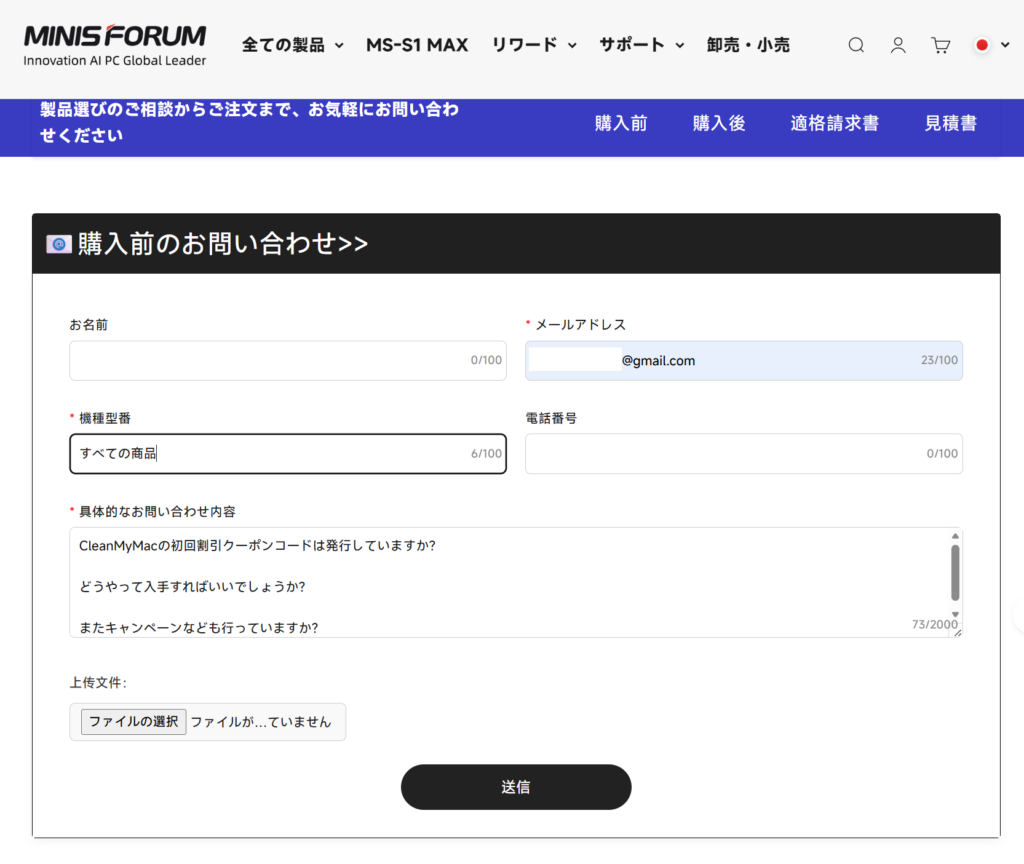Screen dimensions: 1024x864
Task: Click the inquiry textarea scrollbar
Action: pyautogui.click(x=955, y=574)
